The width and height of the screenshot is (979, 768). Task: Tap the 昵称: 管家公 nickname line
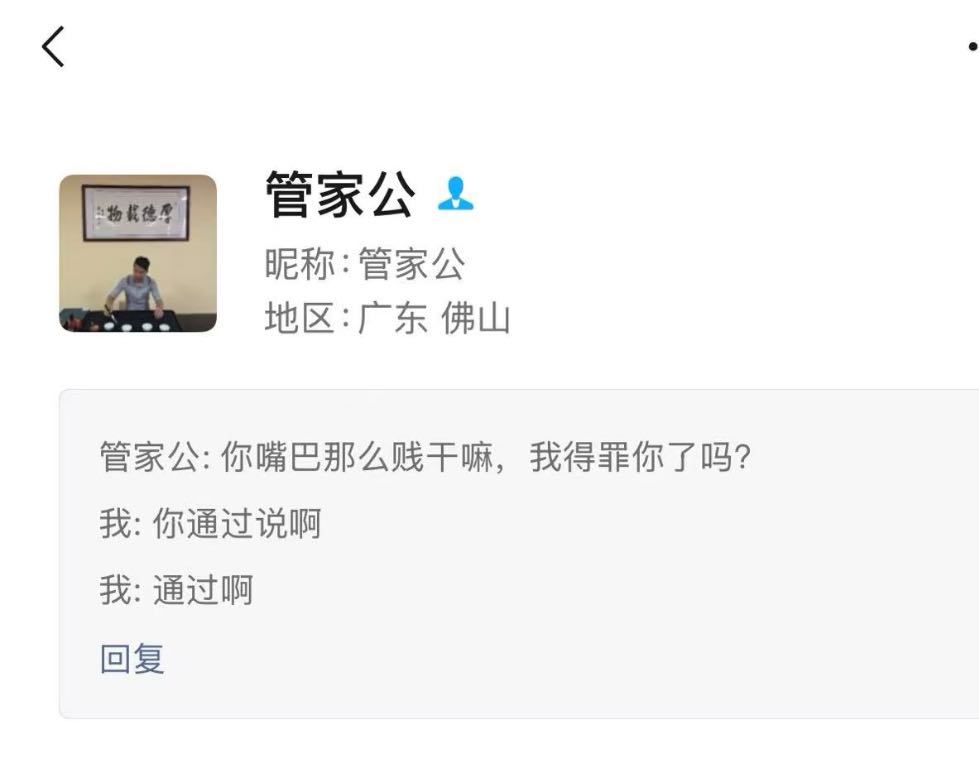pos(365,263)
